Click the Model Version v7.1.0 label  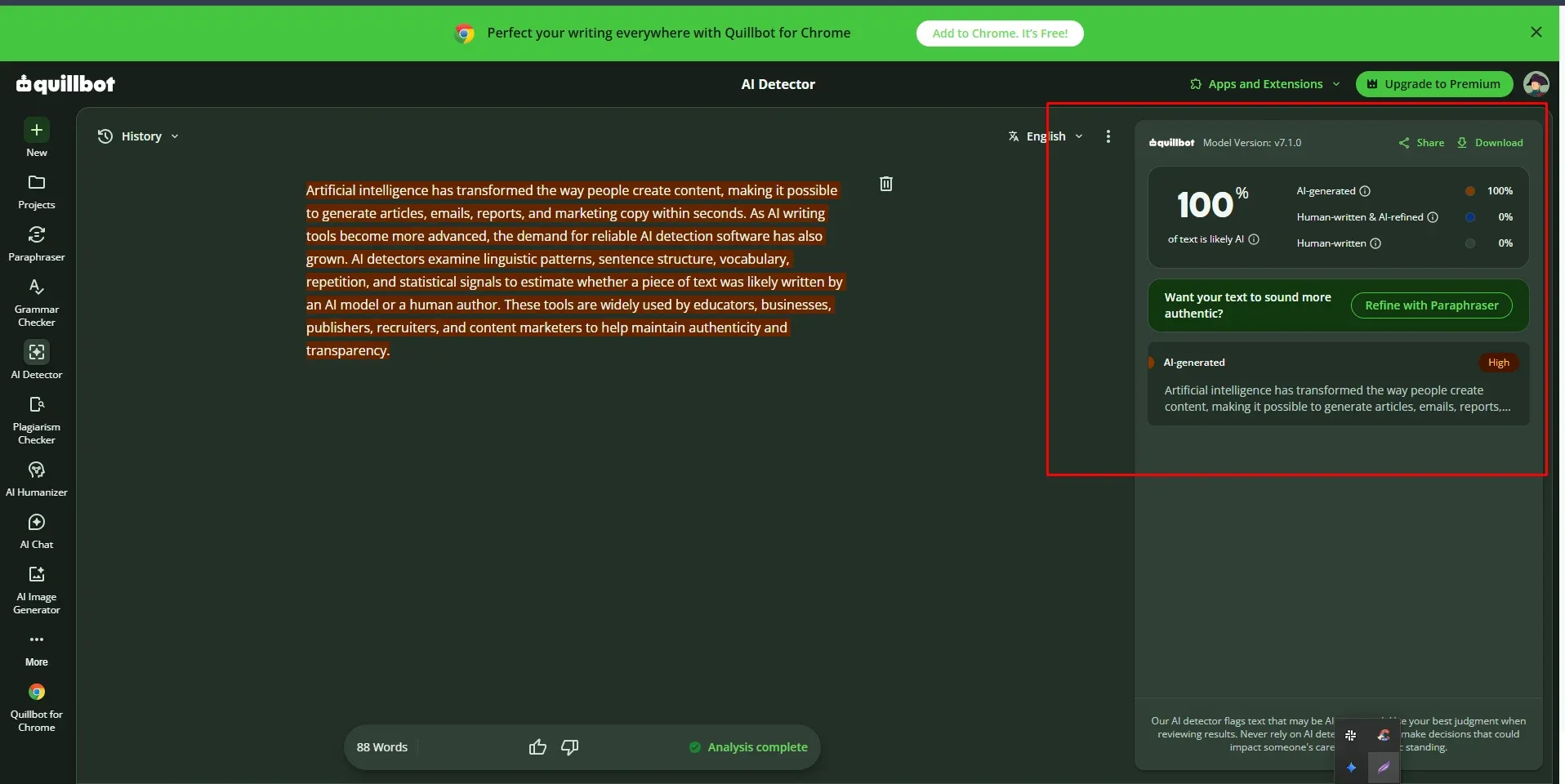[1252, 143]
